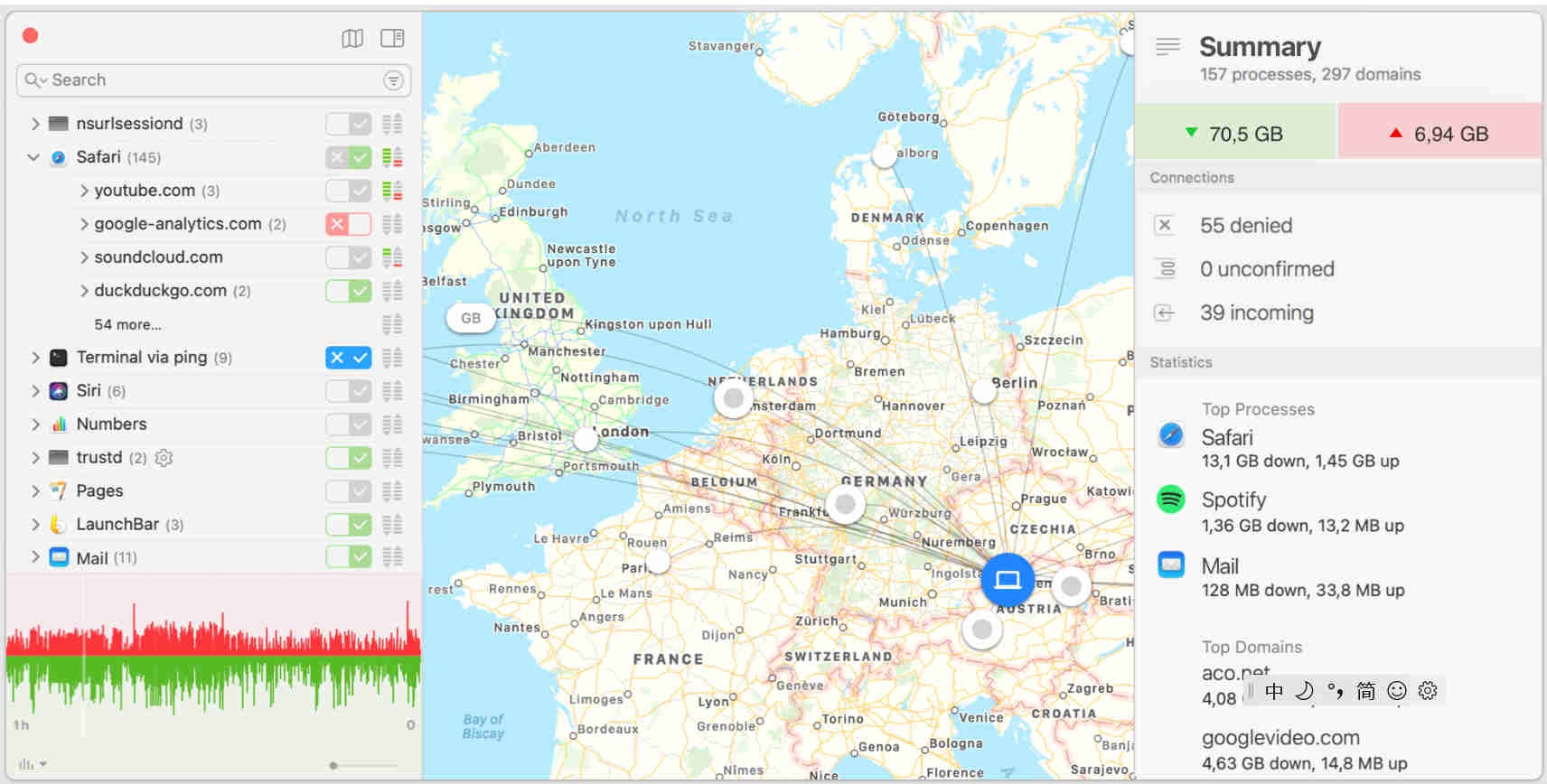Screen dimensions: 1547x784
Task: Click the 简 simplified Chinese button
Action: click(1365, 691)
